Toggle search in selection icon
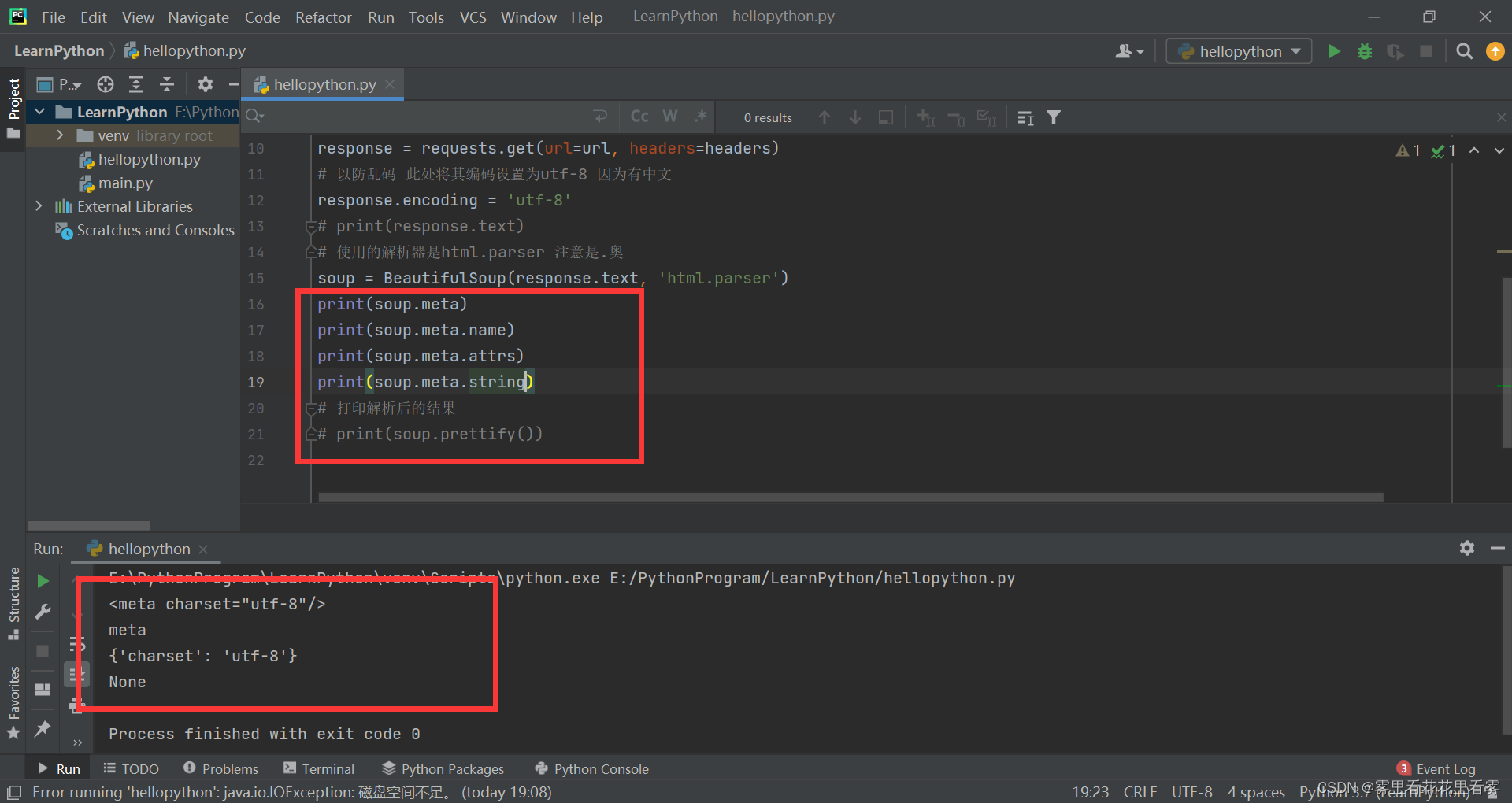Image resolution: width=1512 pixels, height=803 pixels. (x=886, y=117)
